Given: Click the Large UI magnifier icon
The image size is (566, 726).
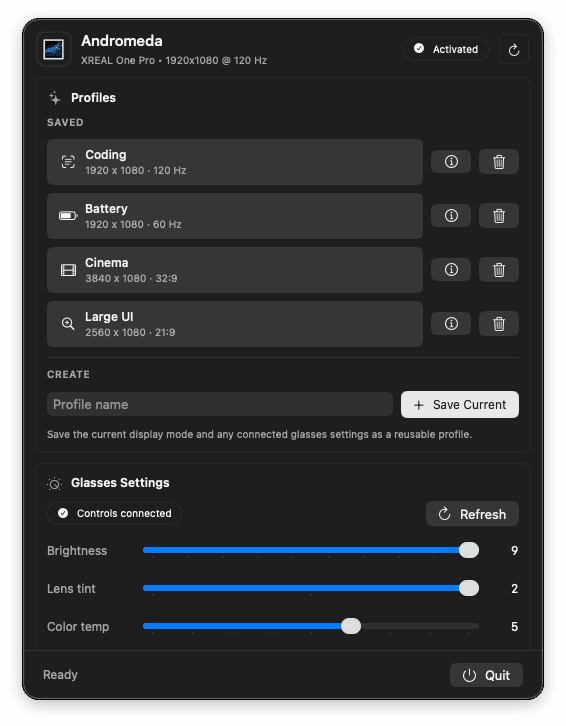Looking at the screenshot, I should coord(68,324).
